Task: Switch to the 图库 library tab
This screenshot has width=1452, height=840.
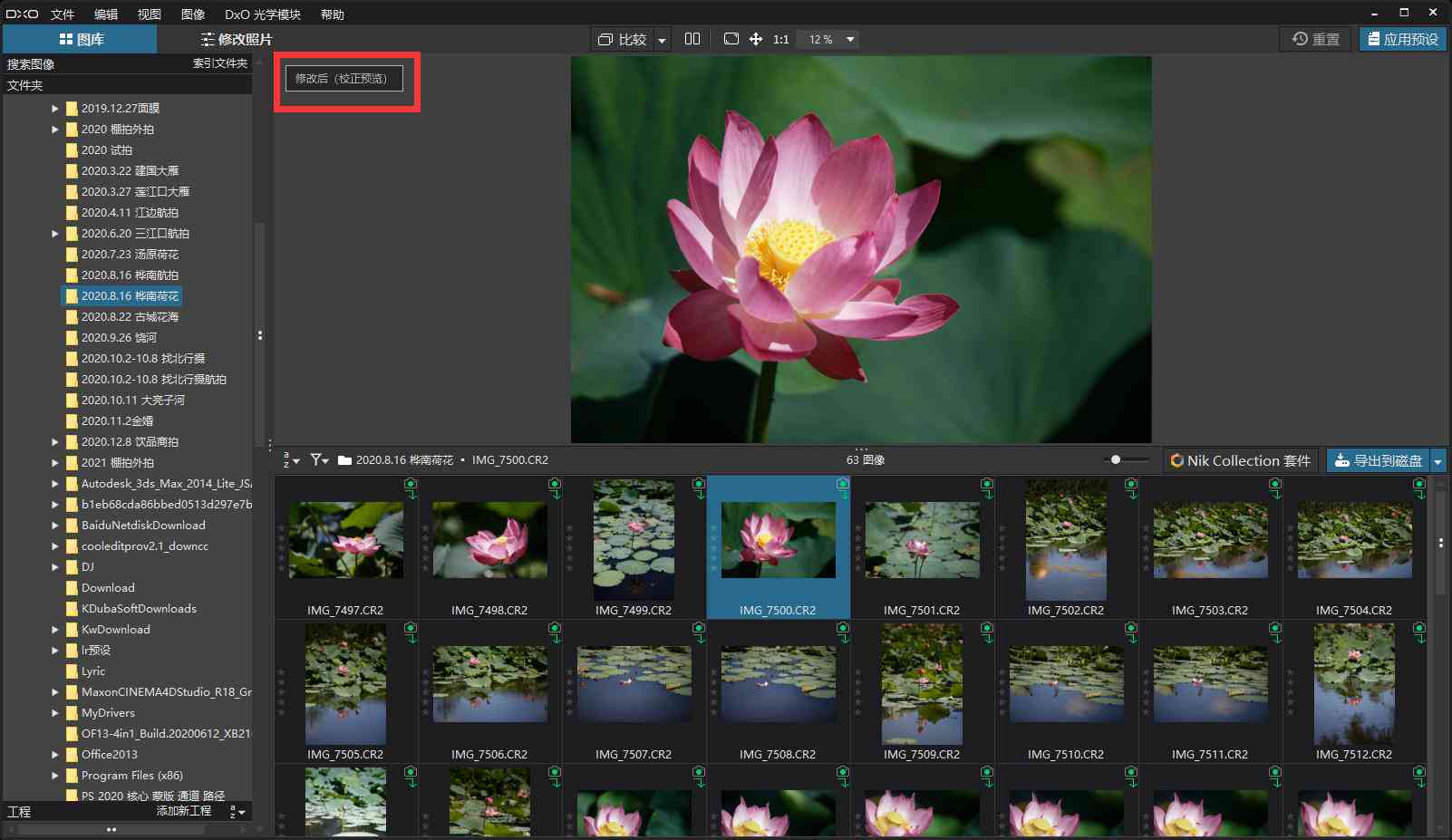Action: click(80, 39)
